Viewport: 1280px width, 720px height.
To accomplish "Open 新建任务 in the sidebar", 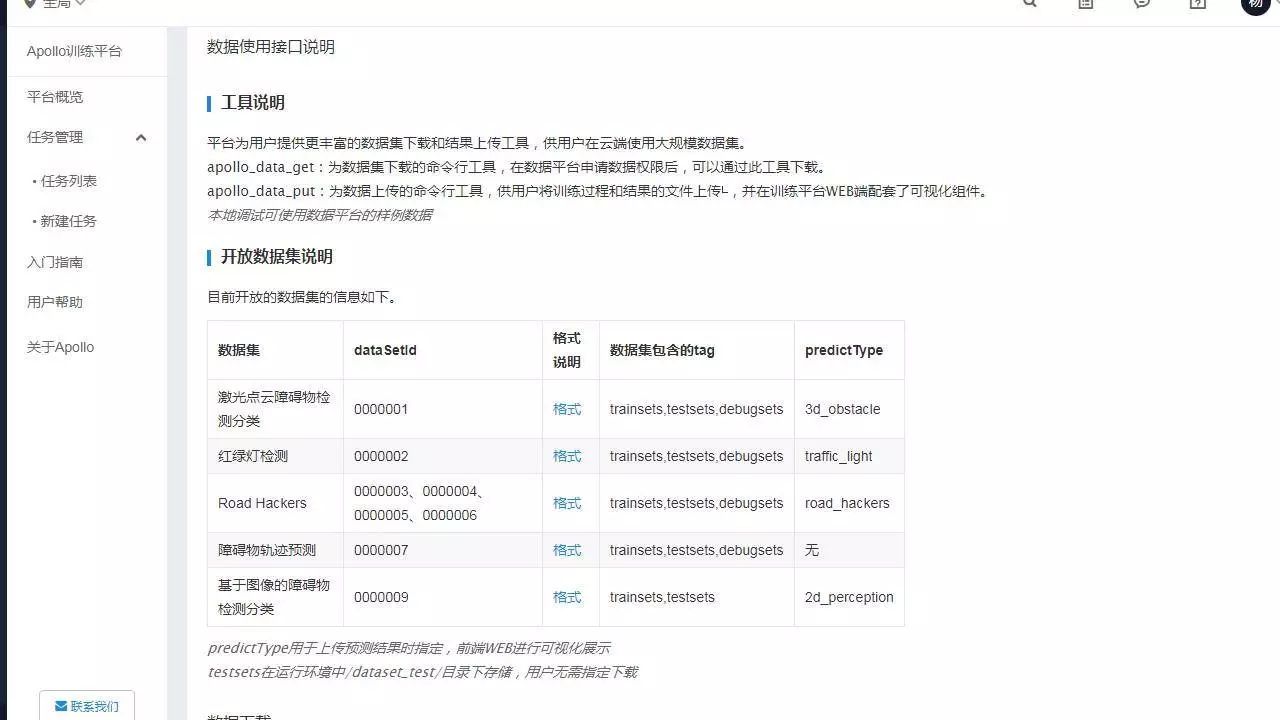I will coord(69,221).
